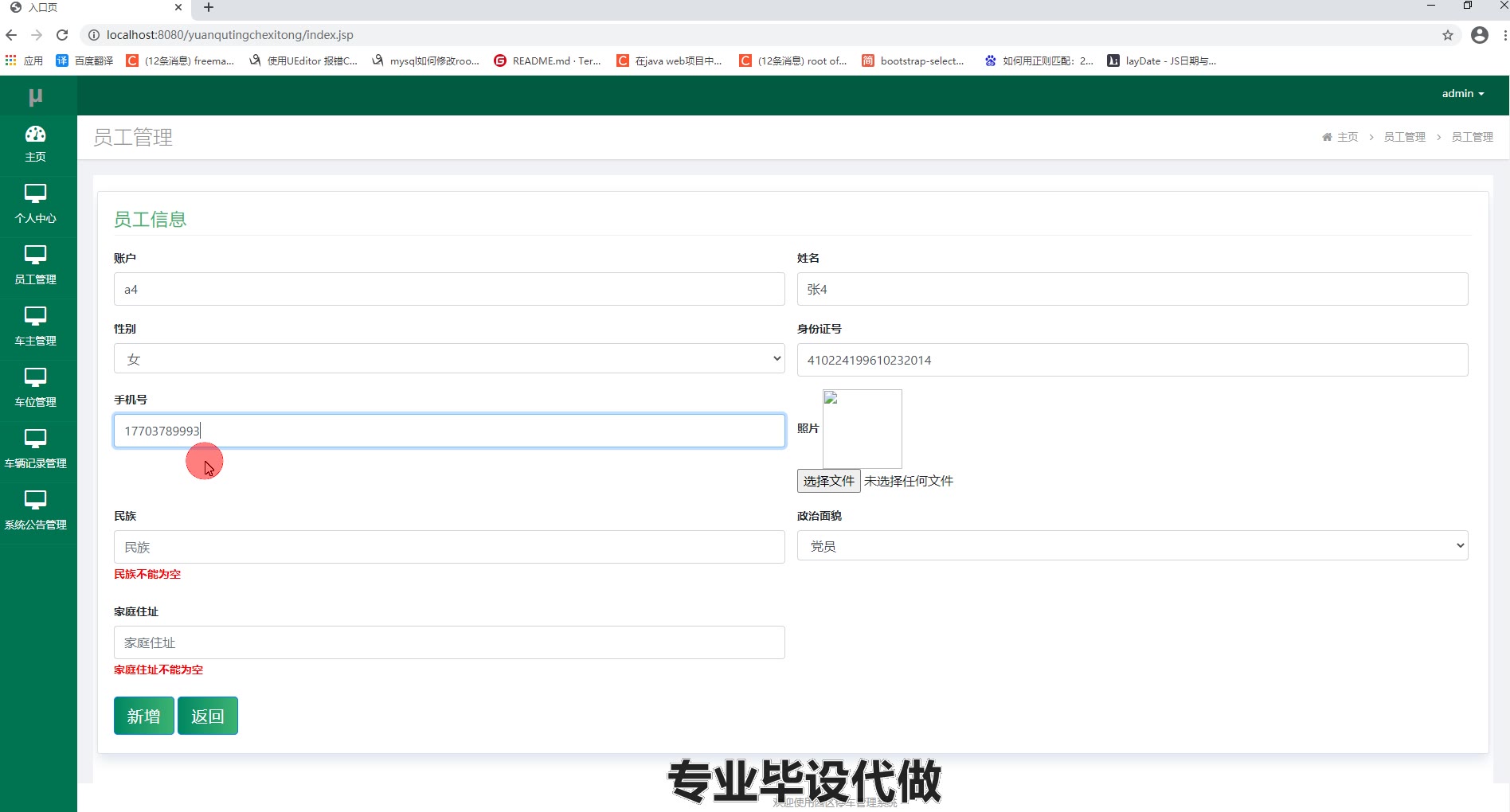Viewport: 1510px width, 812px height.
Task: Open the browser profile avatar icon
Action: point(1480,35)
